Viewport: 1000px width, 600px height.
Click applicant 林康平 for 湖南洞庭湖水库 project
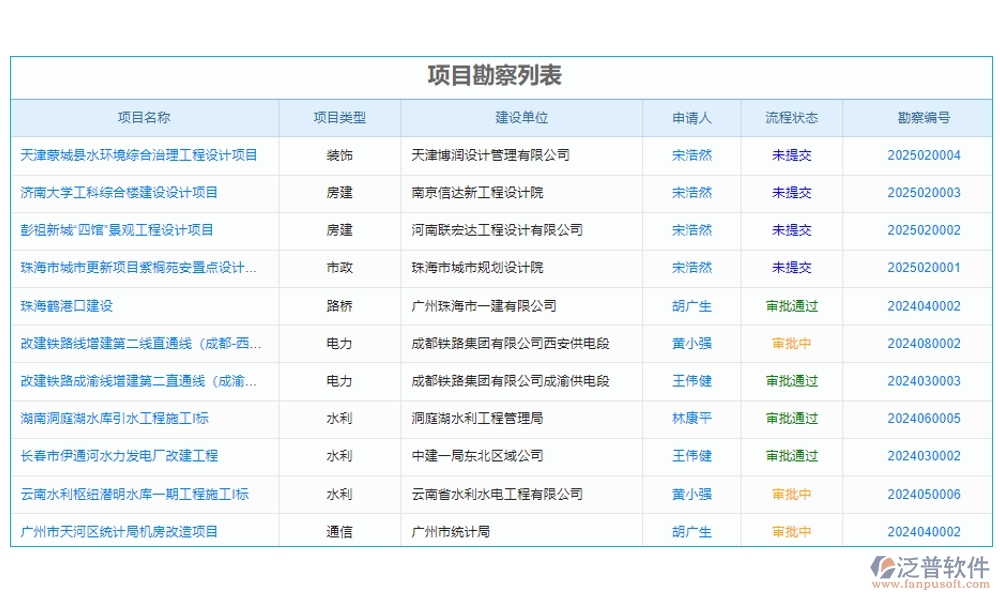tap(691, 418)
